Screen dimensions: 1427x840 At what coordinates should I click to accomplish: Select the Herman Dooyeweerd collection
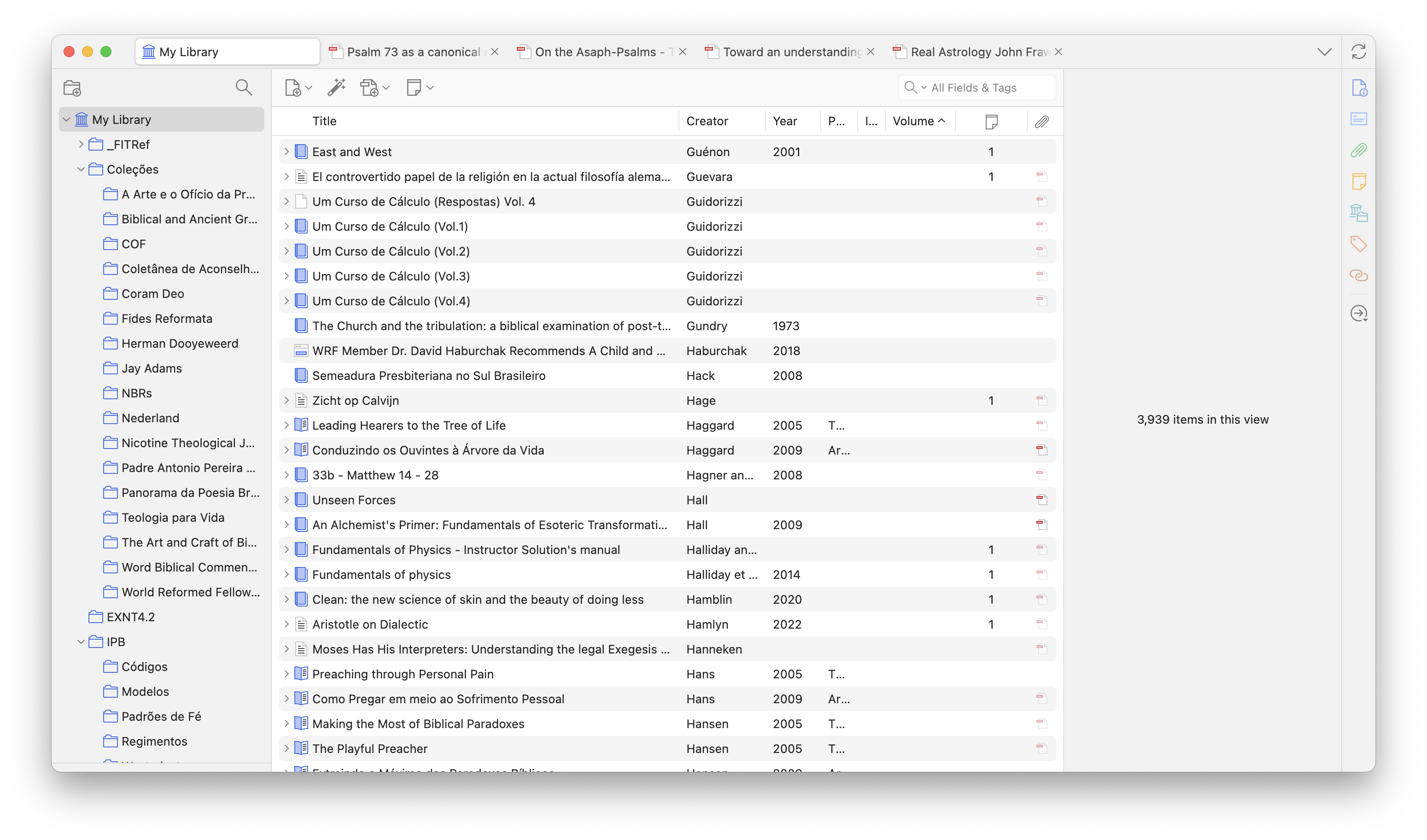180,344
